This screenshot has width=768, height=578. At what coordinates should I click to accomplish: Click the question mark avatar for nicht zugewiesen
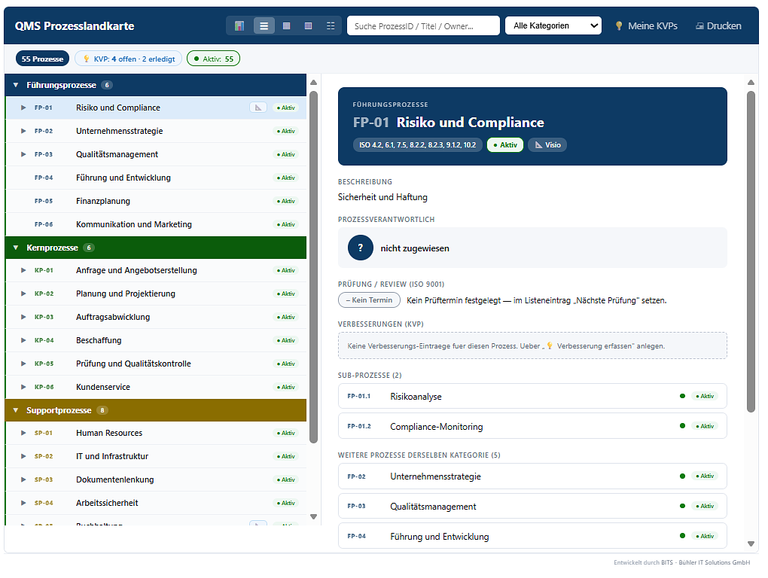[360, 248]
